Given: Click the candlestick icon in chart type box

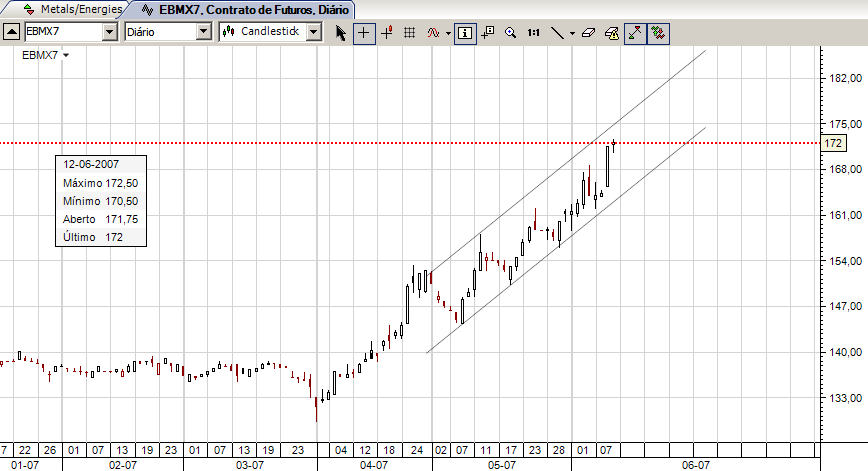Looking at the screenshot, I should point(228,32).
